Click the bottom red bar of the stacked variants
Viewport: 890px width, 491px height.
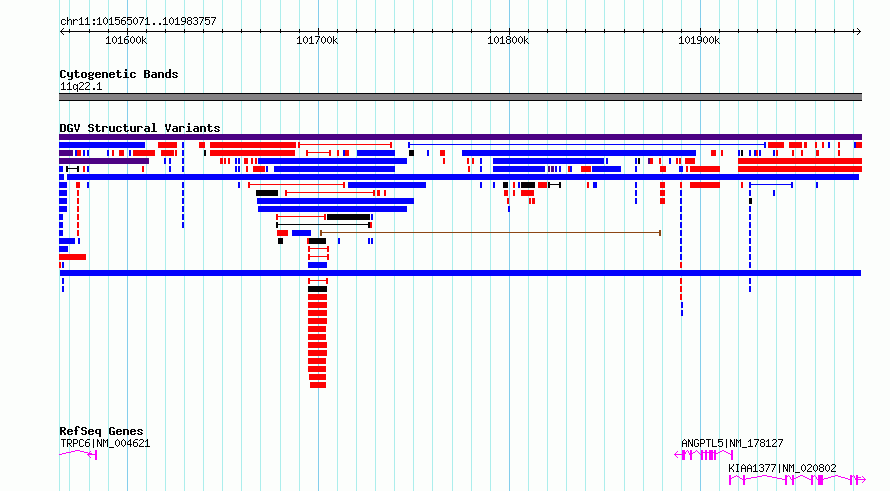318,385
